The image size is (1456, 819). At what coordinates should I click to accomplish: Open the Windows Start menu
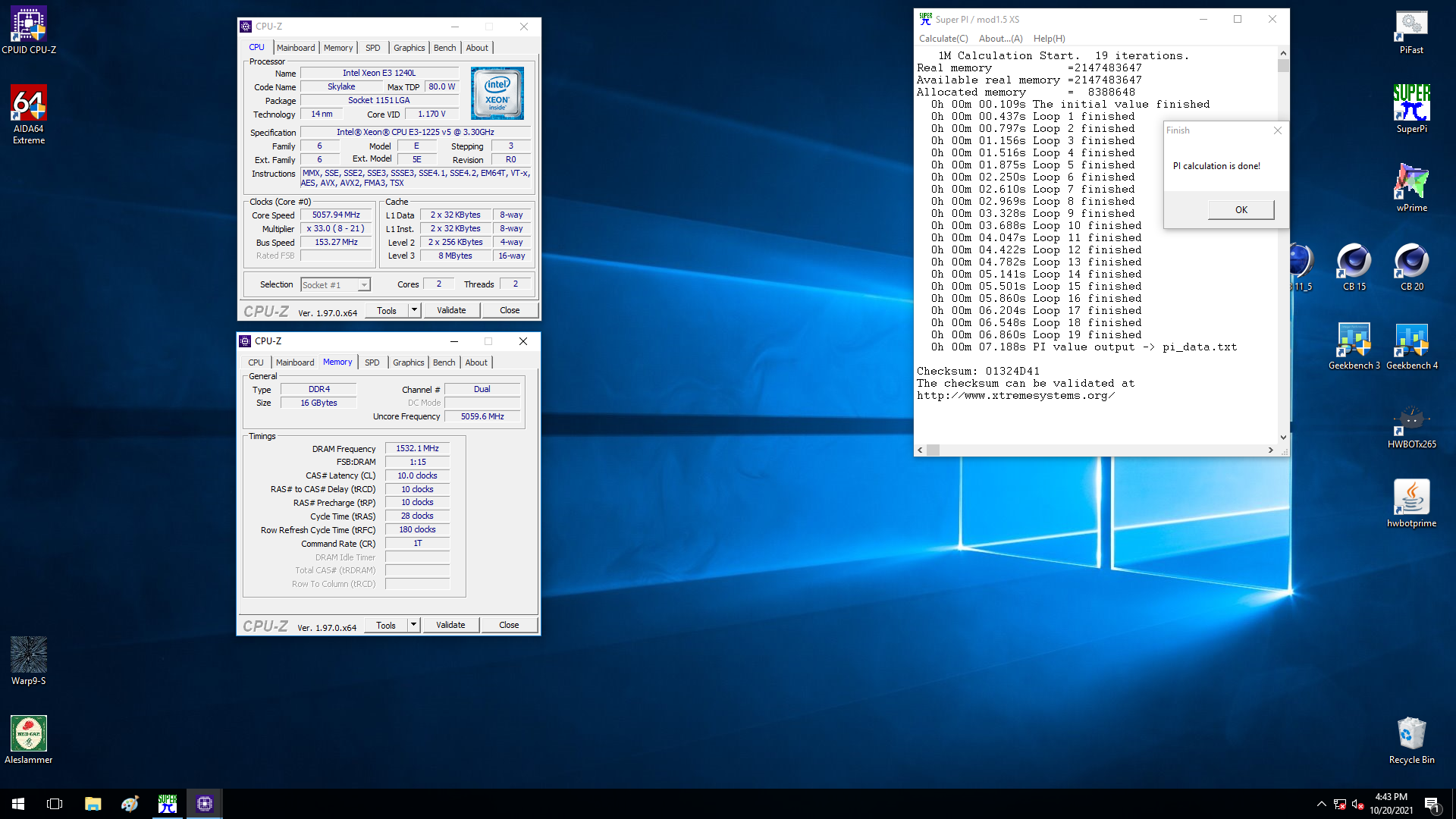click(x=18, y=804)
